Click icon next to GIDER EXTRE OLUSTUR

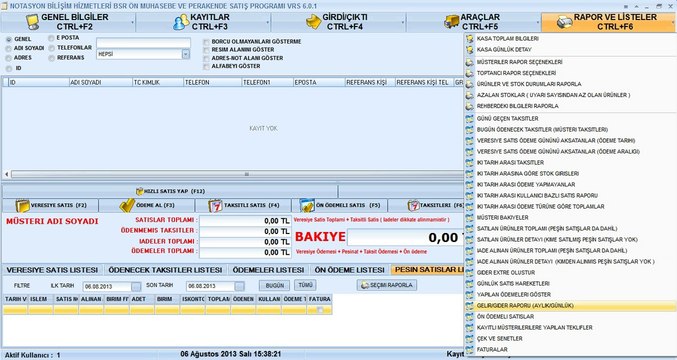(470, 273)
